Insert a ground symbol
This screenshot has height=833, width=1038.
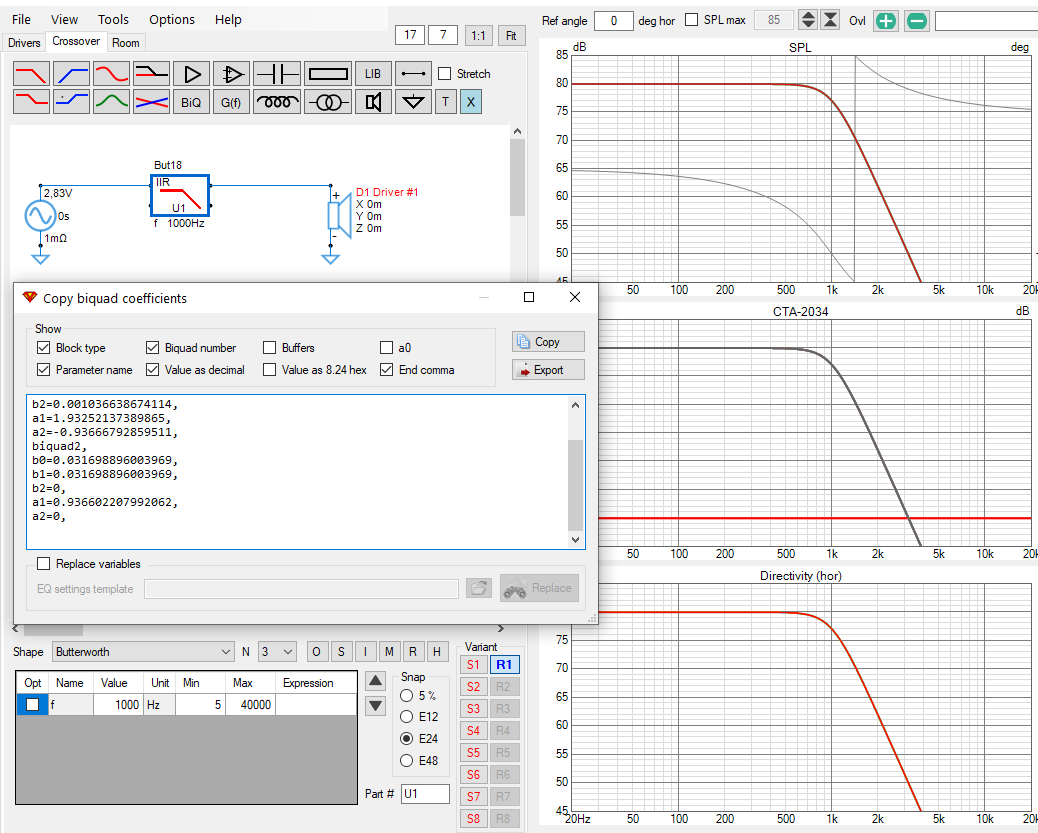[413, 102]
